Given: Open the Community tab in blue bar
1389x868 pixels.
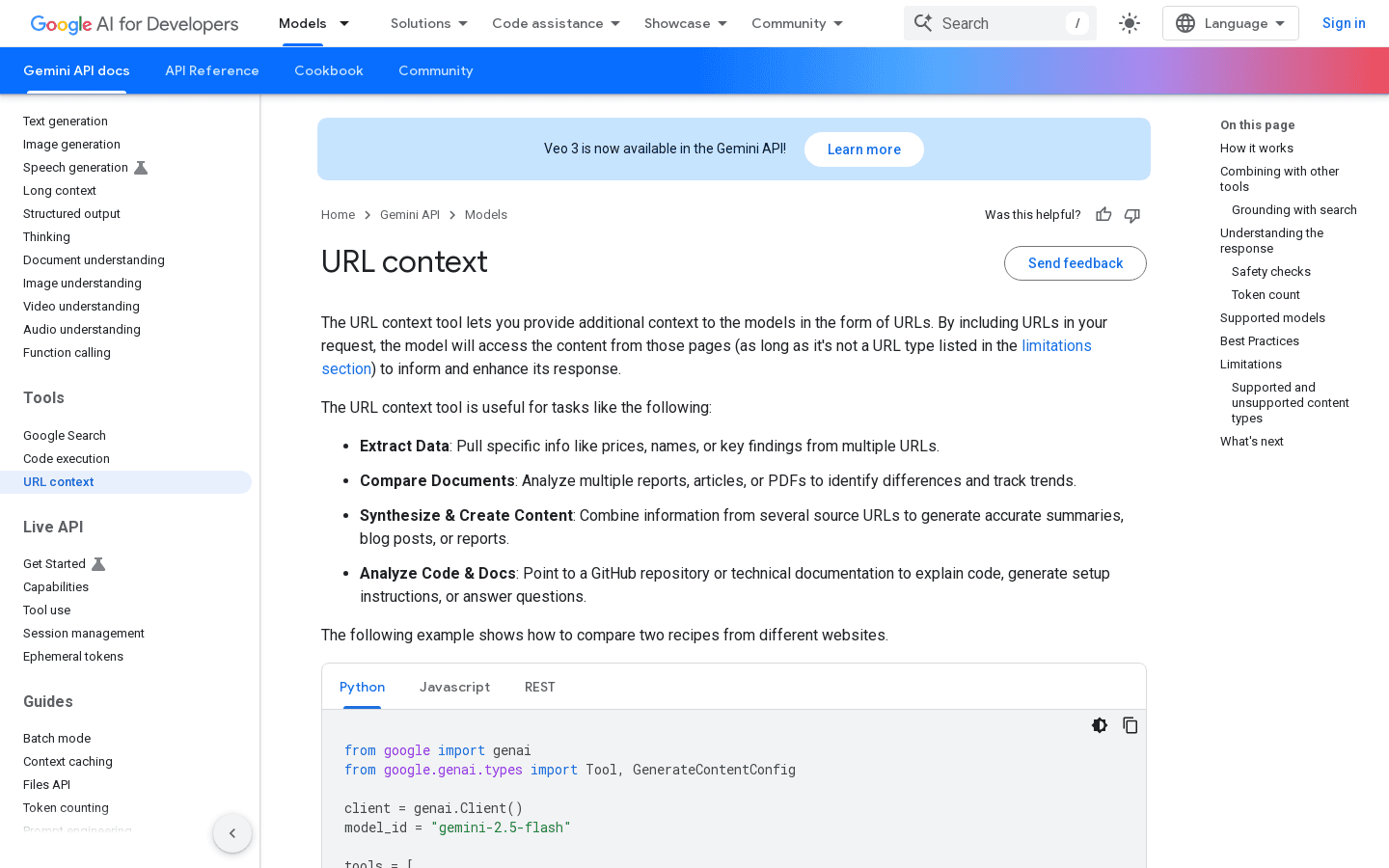Looking at the screenshot, I should pos(436,70).
